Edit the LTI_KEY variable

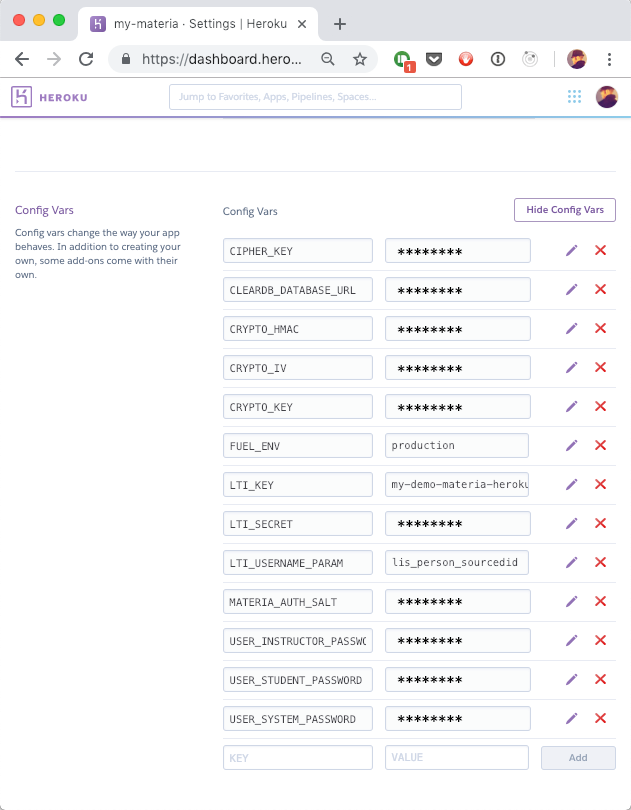coord(571,485)
